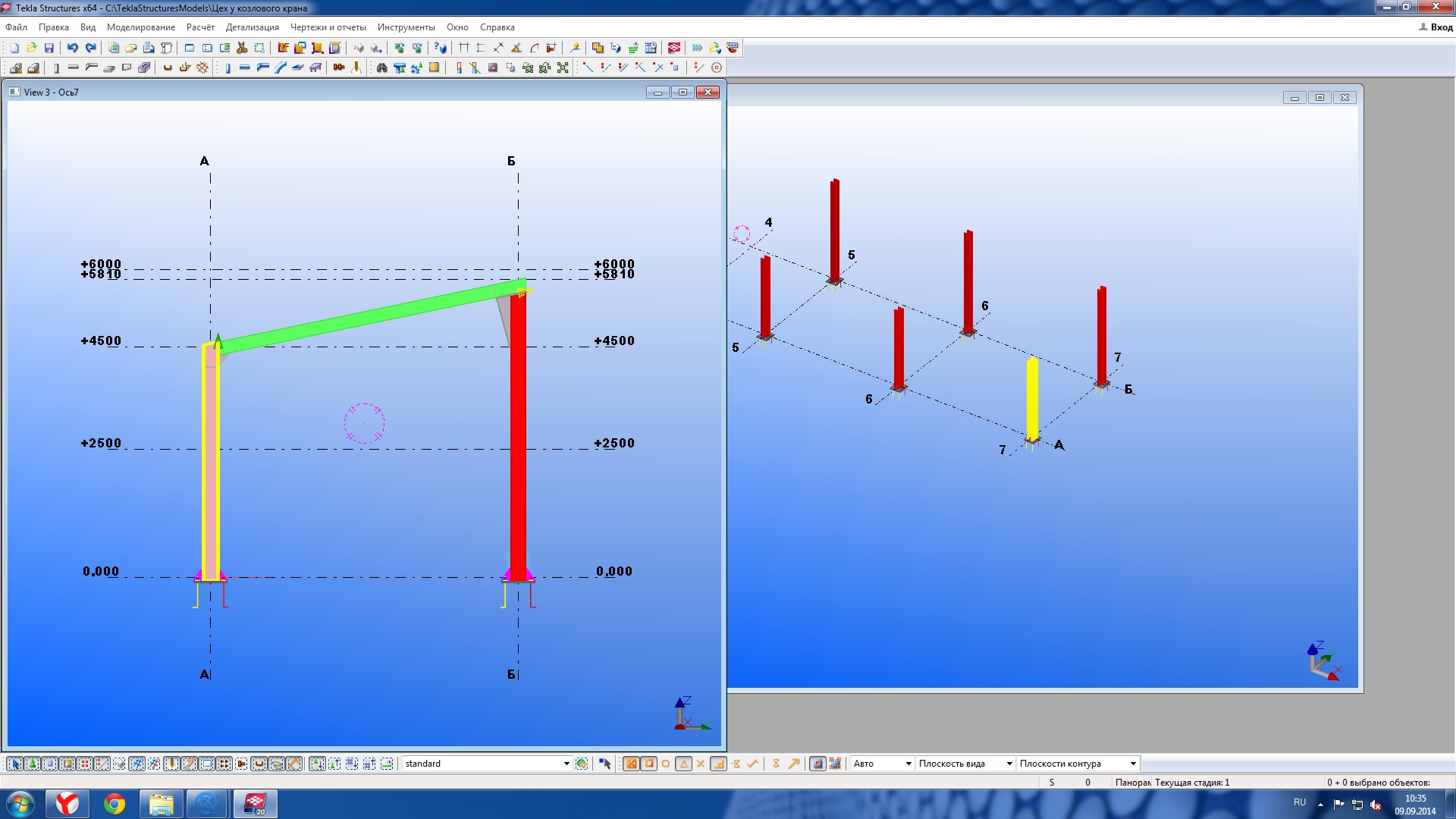Select the create steel beam tool
Screen dimensions: 1456x819
click(x=244, y=67)
